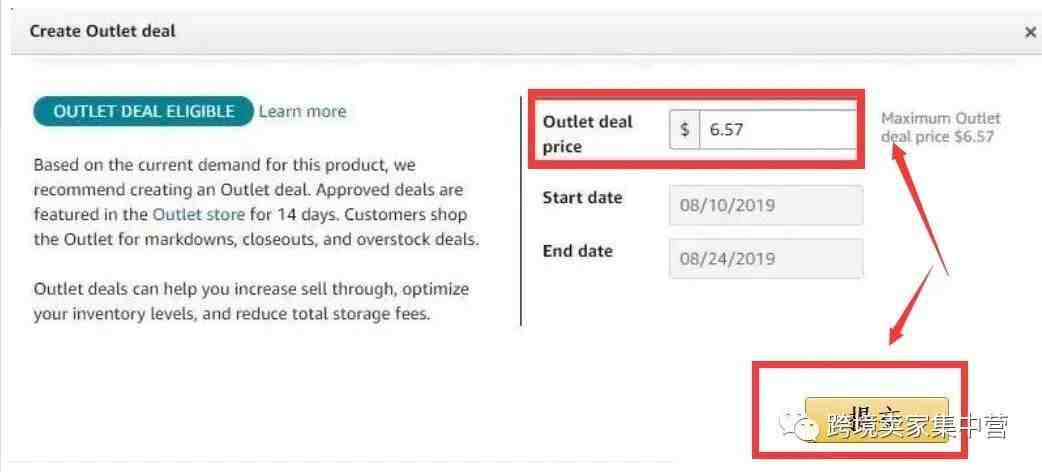Select the End date field 08/24/2019
The width and height of the screenshot is (1042, 472).
[x=766, y=258]
